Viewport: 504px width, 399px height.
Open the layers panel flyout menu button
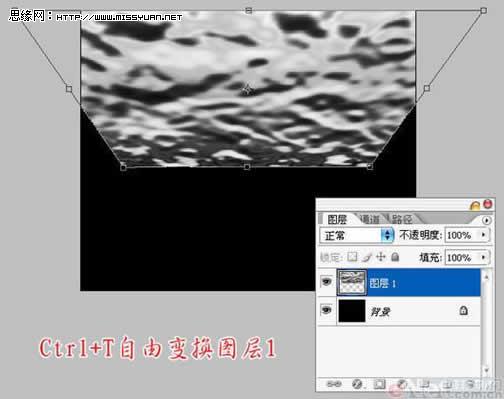tap(486, 220)
